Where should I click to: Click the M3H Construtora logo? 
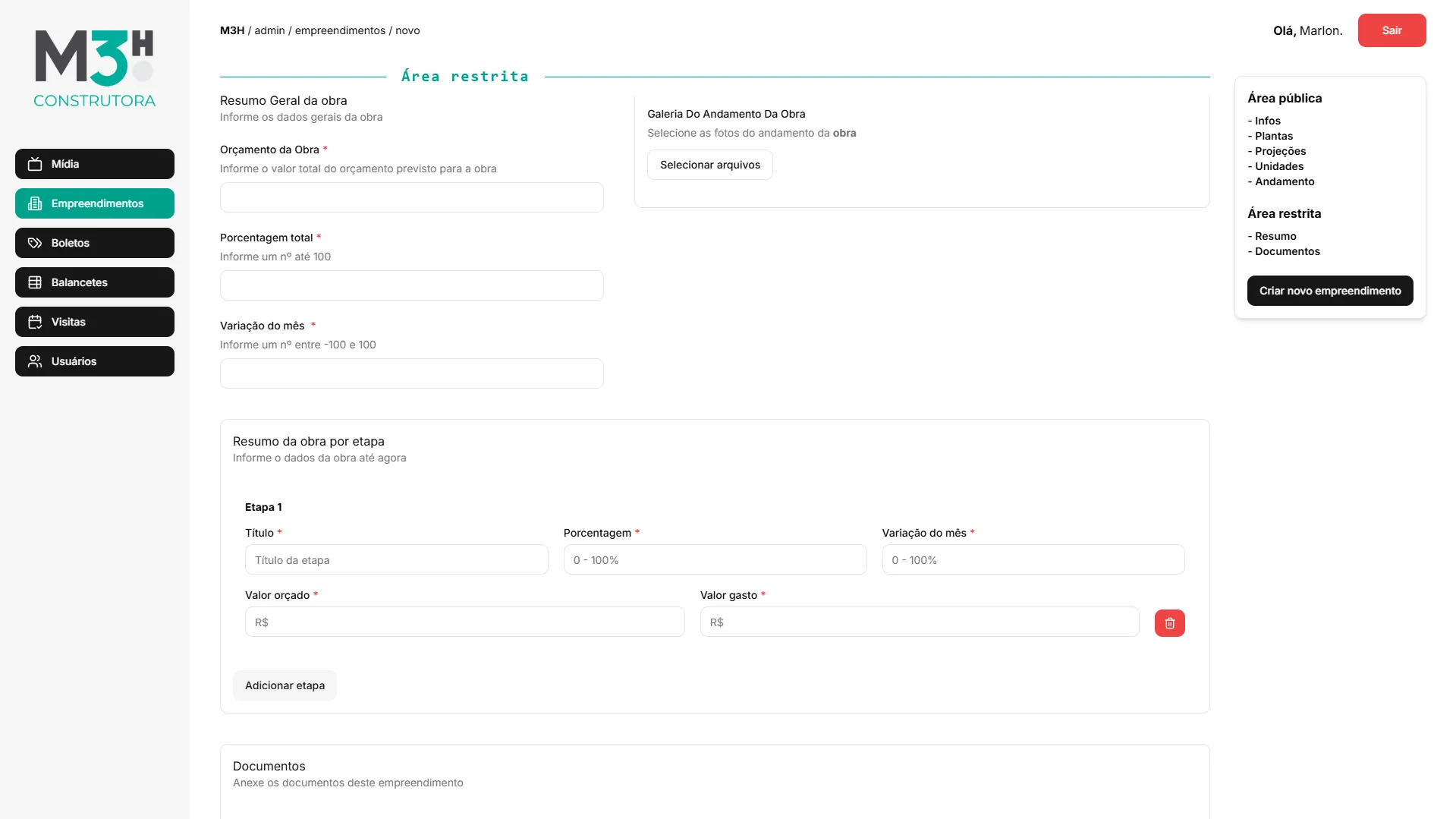pyautogui.click(x=95, y=68)
